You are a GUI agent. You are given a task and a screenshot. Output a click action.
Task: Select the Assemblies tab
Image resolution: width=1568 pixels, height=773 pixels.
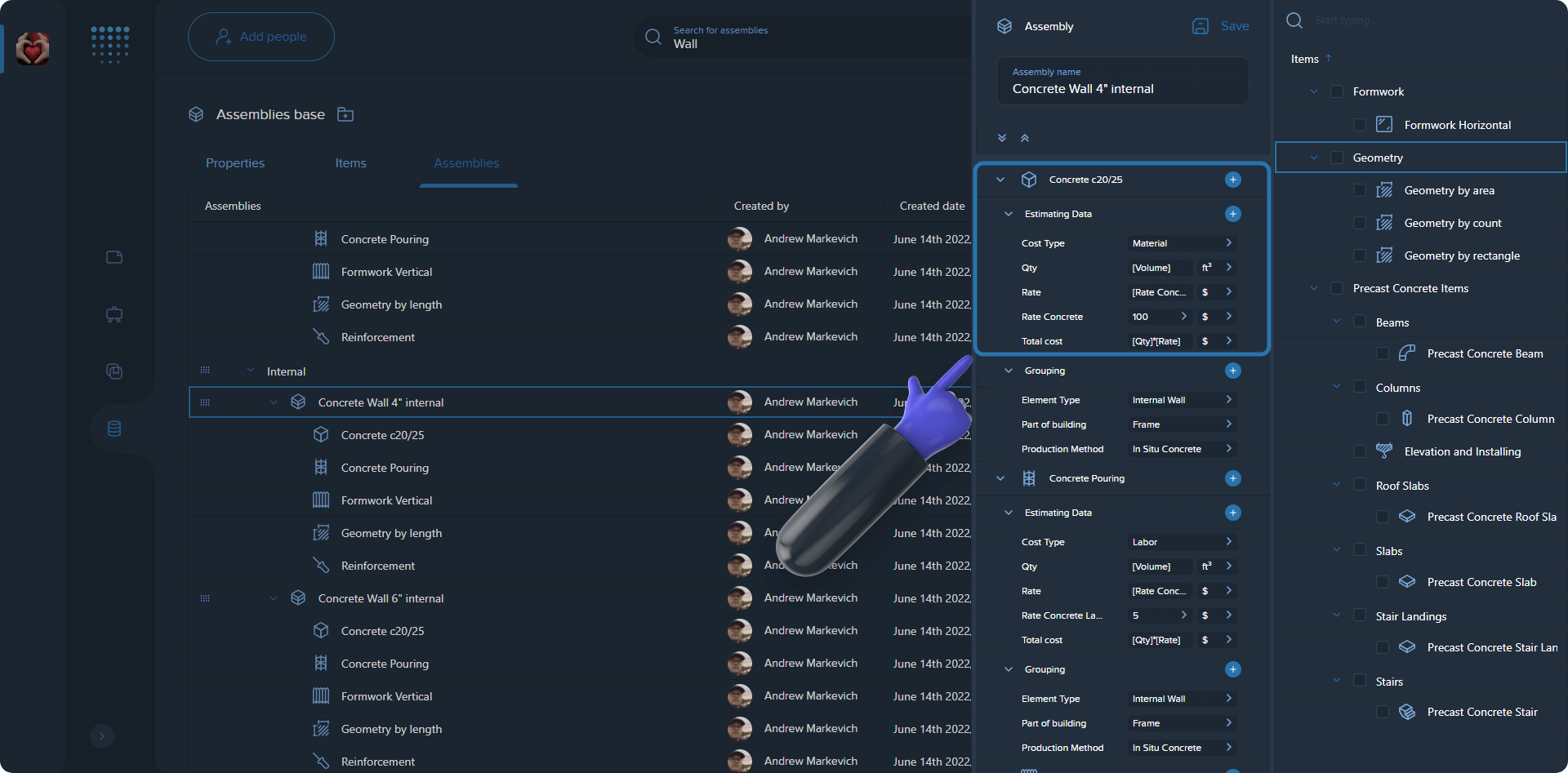coord(466,163)
